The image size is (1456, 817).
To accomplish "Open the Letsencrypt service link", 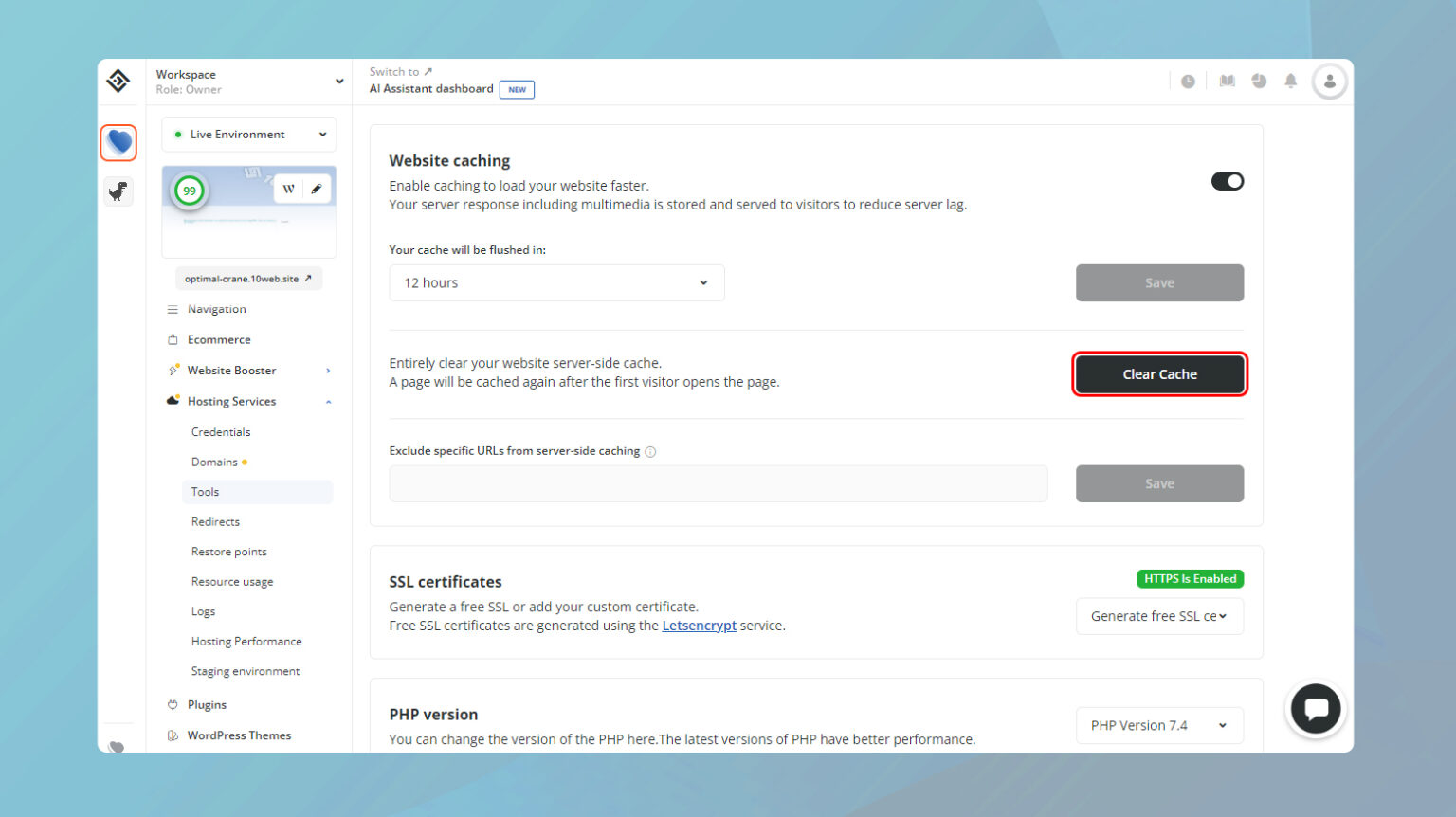I will pos(699,626).
